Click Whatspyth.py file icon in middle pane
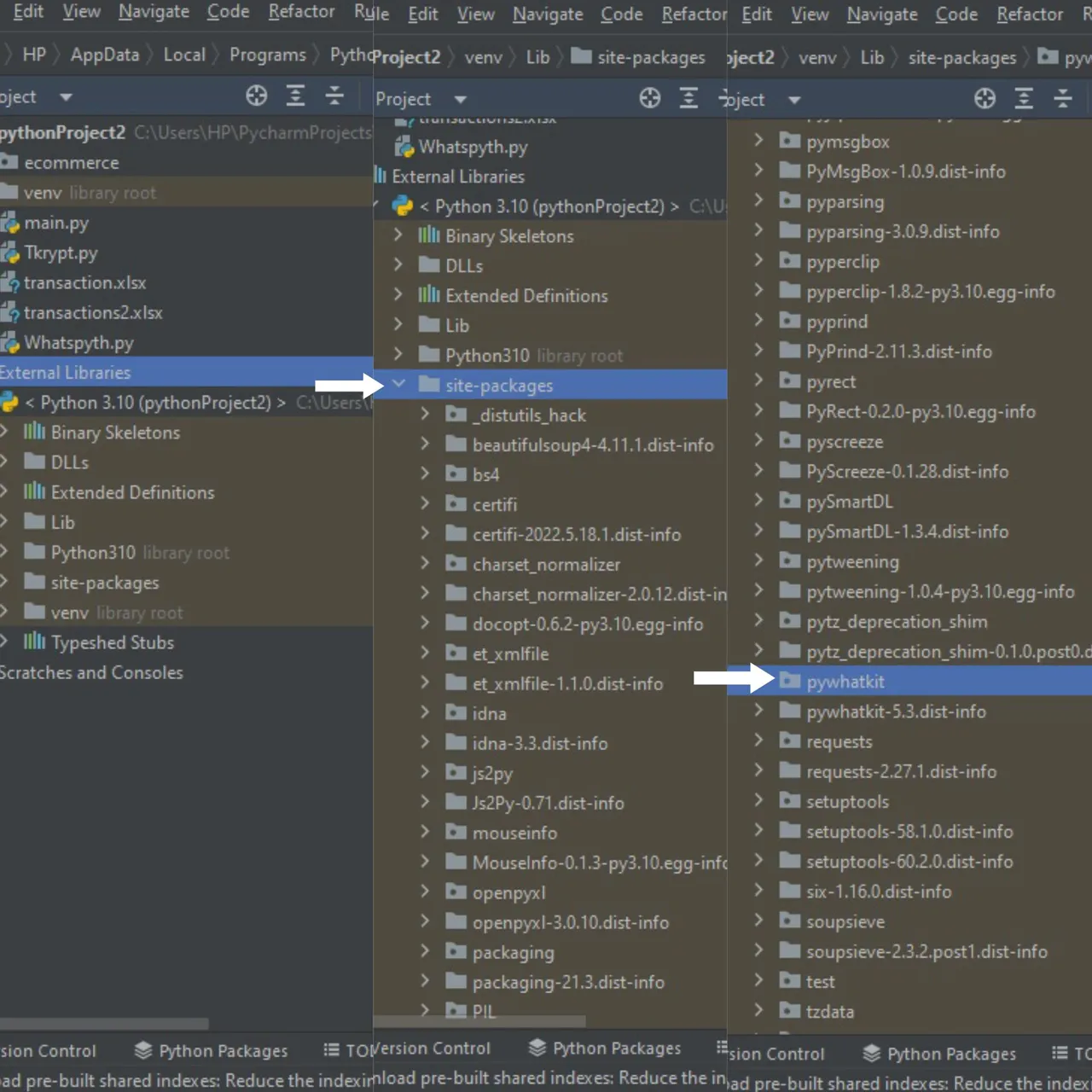 pos(404,147)
